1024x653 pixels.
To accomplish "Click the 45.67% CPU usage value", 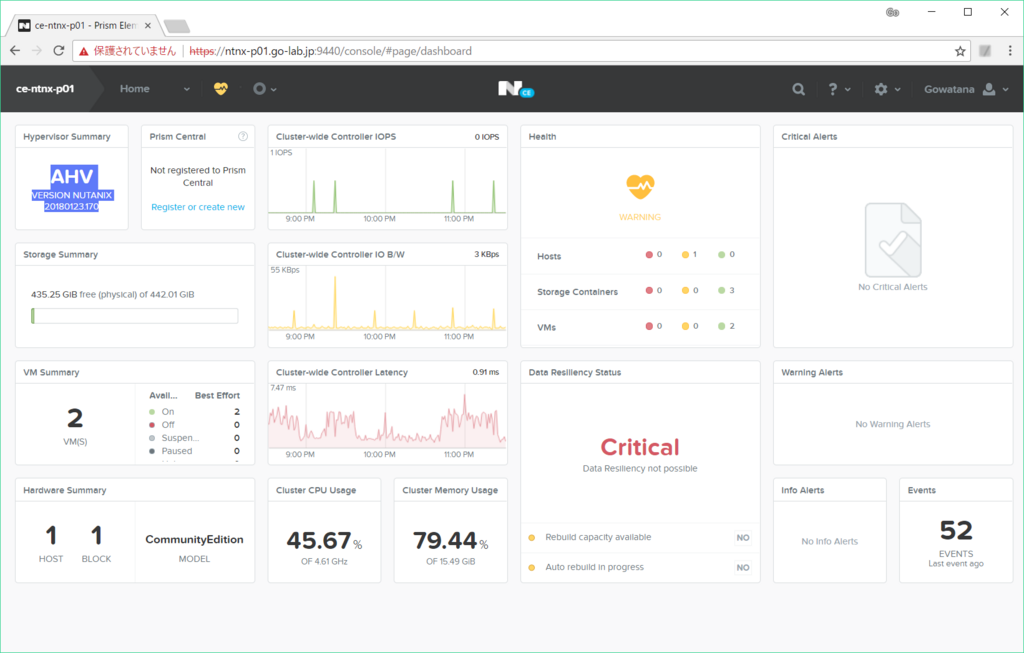I will point(324,541).
